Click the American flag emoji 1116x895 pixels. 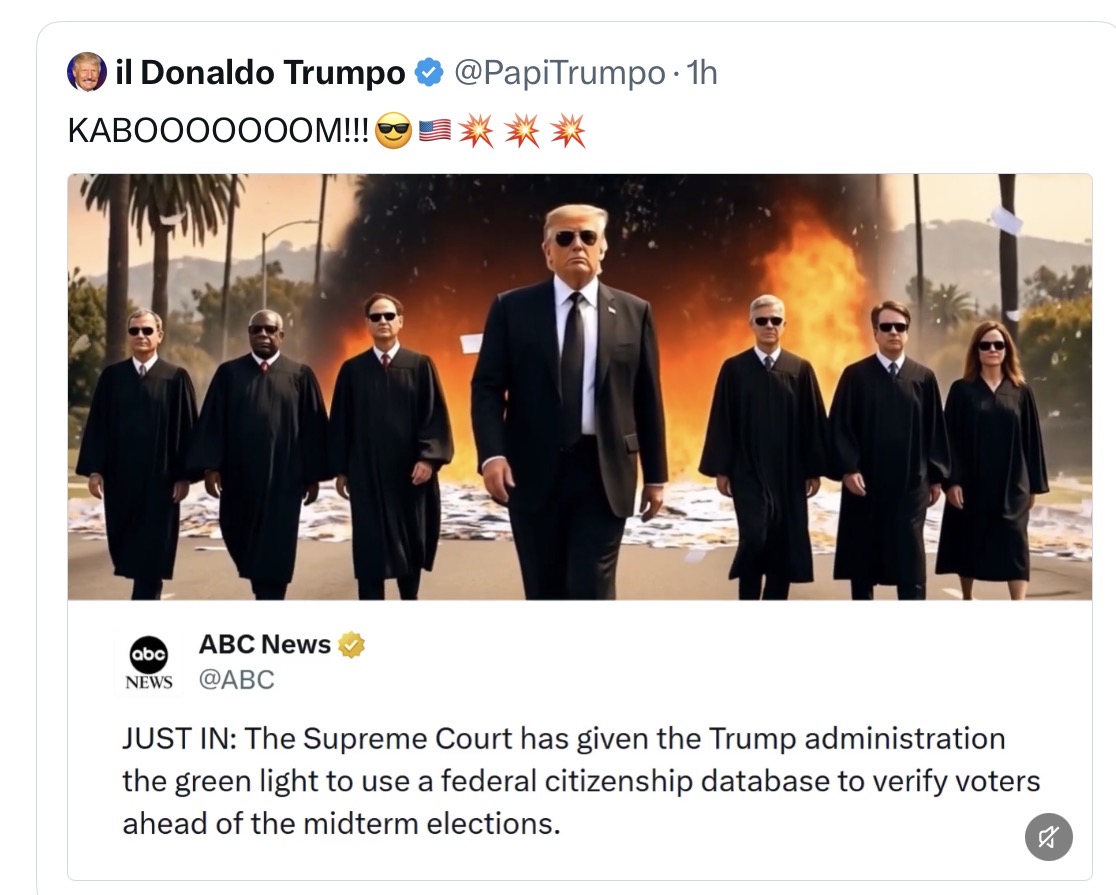point(434,131)
